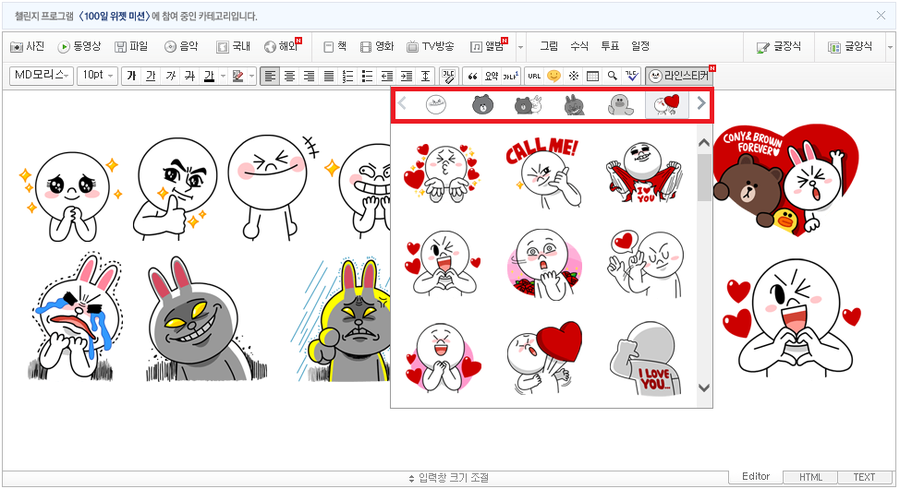Expand the arrow right of 글양식
Screen dimensions: 900x489
pyautogui.click(x=891, y=47)
